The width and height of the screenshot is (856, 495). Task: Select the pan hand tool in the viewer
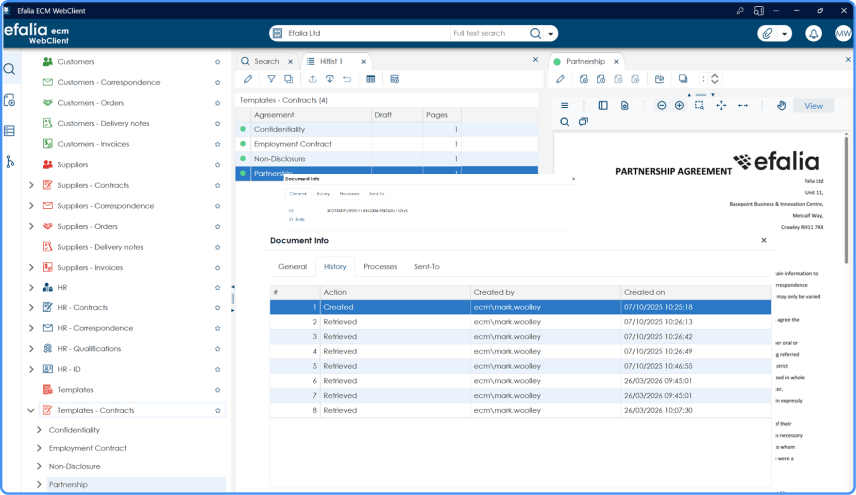coord(781,105)
